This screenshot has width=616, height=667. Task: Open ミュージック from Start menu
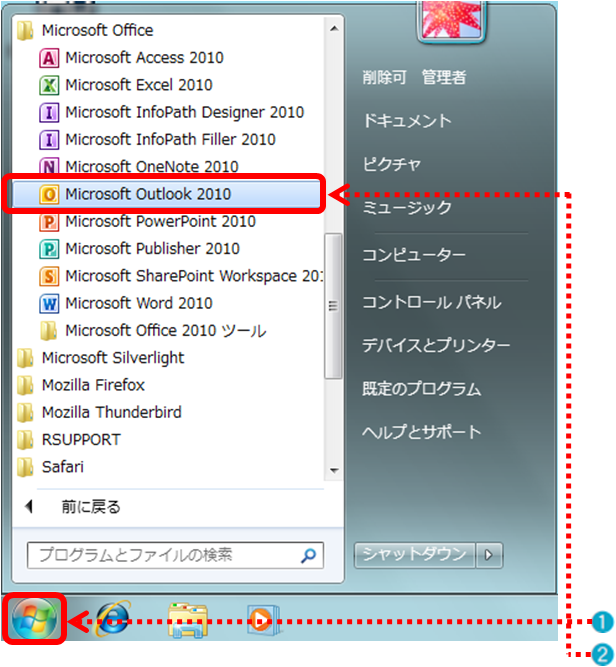[x=407, y=208]
